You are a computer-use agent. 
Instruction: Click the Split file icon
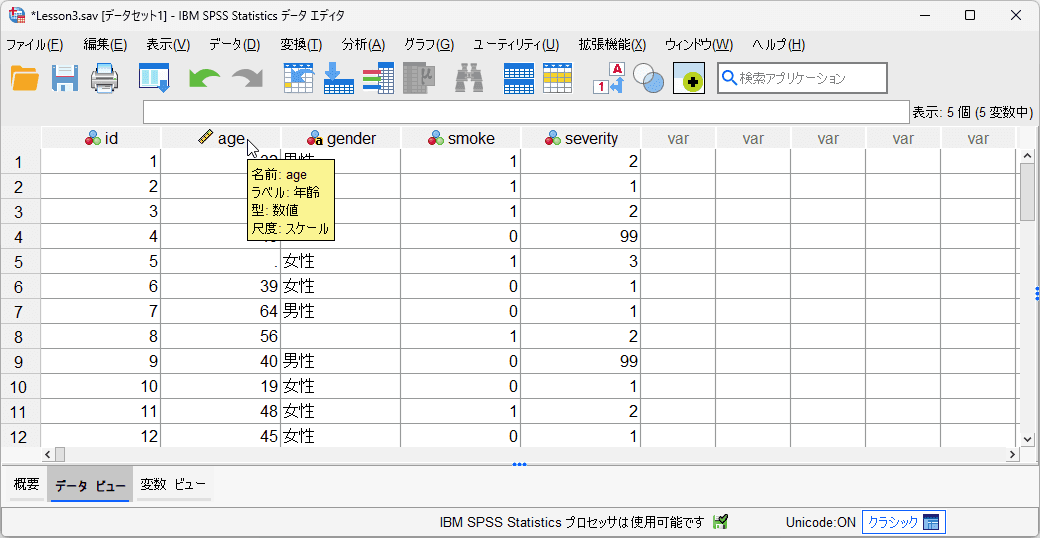point(519,78)
